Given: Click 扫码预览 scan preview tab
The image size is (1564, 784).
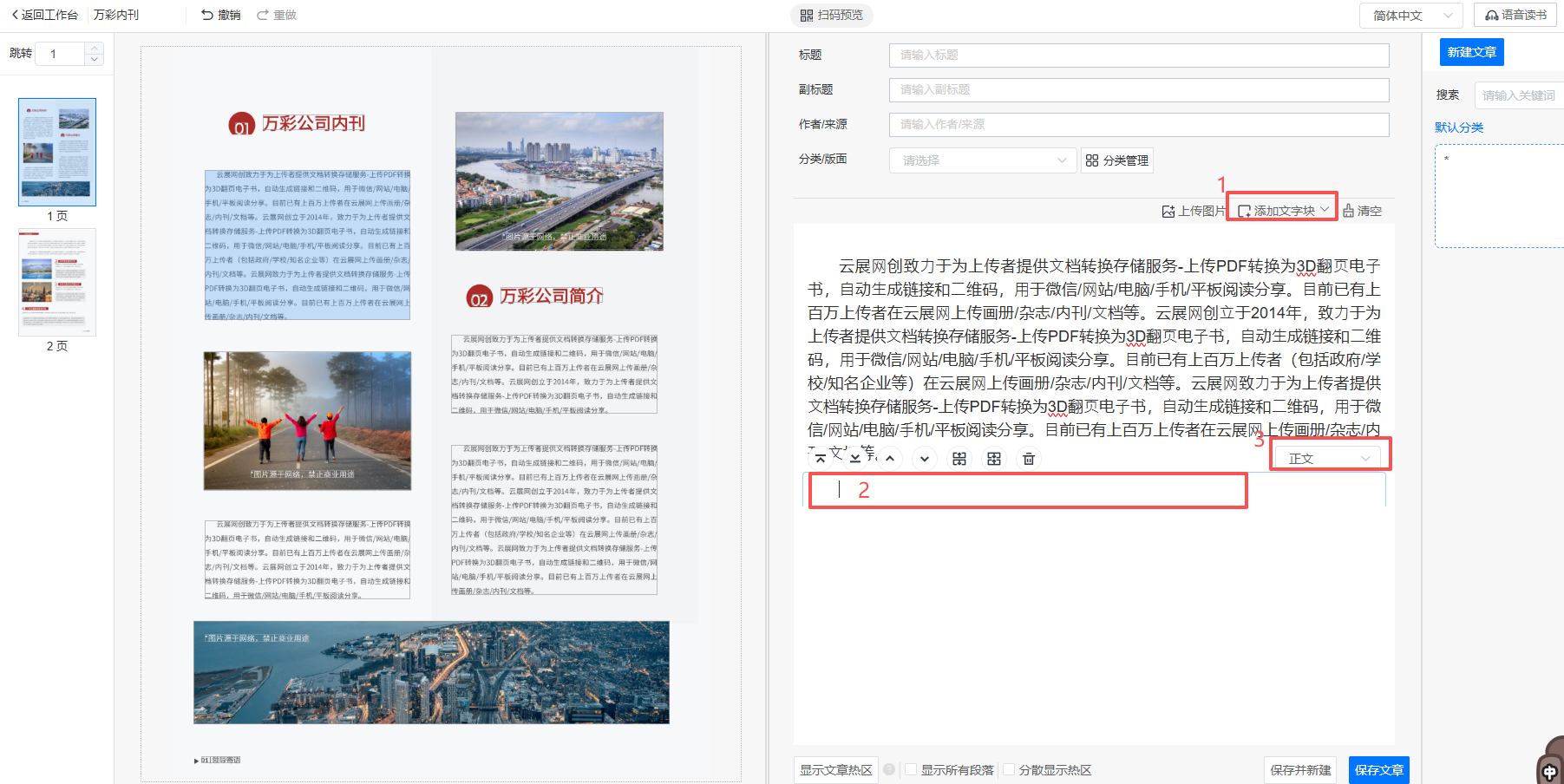Looking at the screenshot, I should (x=831, y=16).
